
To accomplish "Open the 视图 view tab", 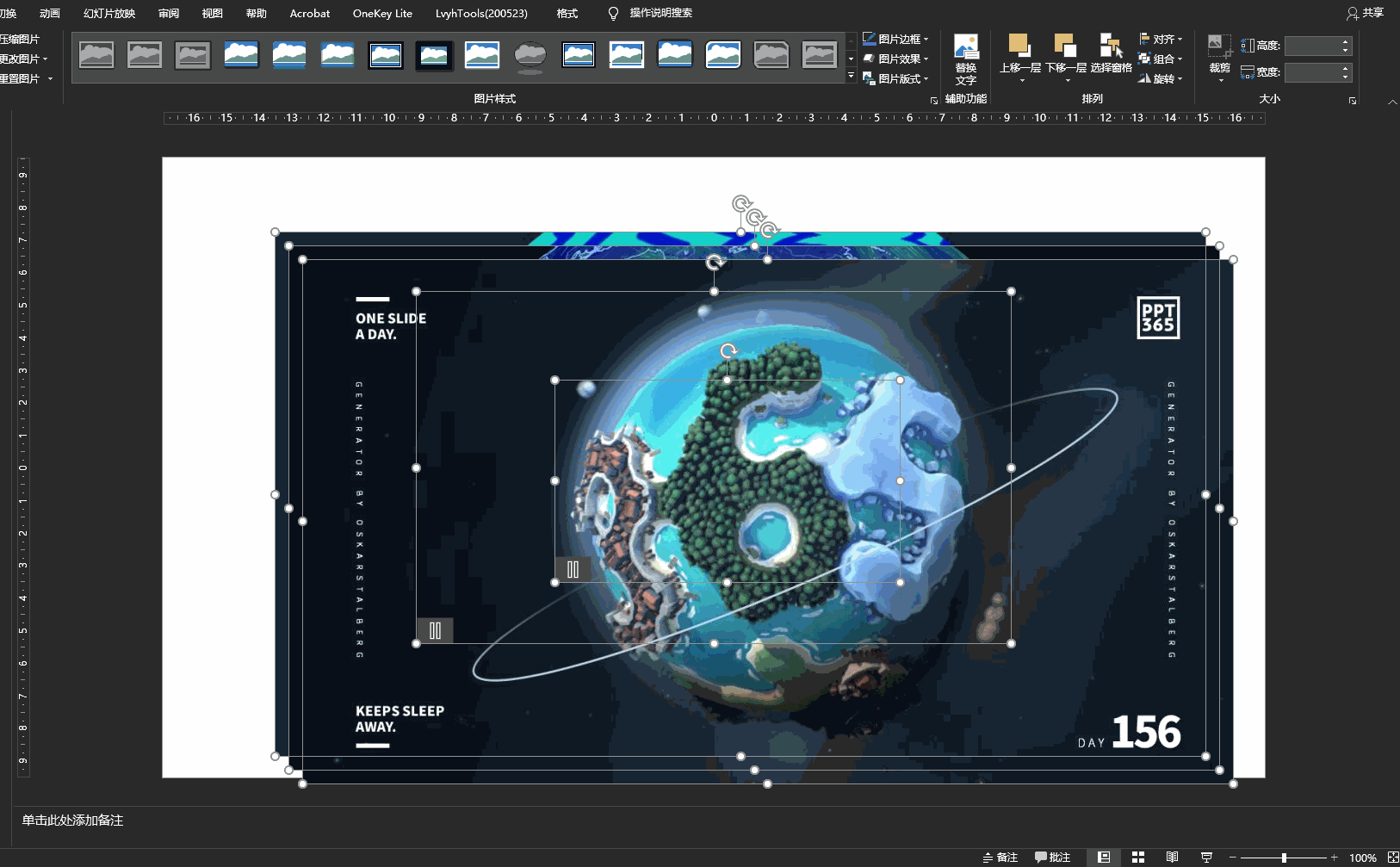I will (212, 13).
